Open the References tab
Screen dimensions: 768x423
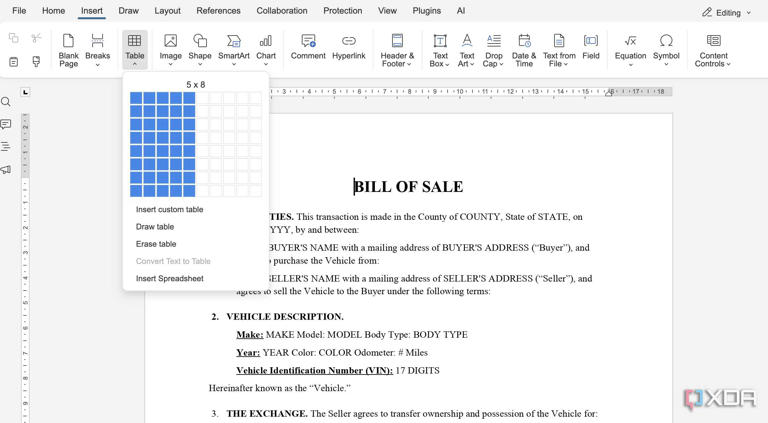218,11
